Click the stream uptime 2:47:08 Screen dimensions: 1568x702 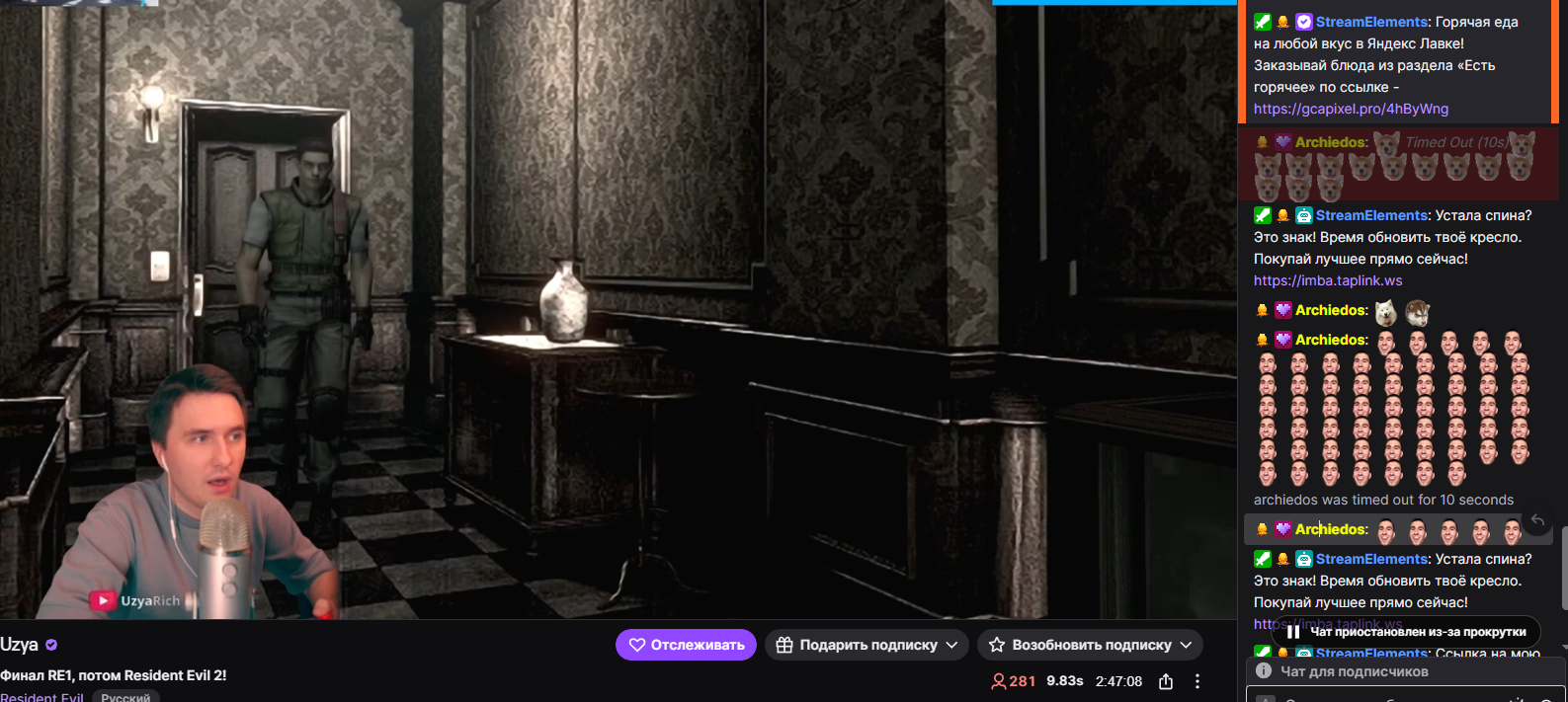coord(1118,681)
